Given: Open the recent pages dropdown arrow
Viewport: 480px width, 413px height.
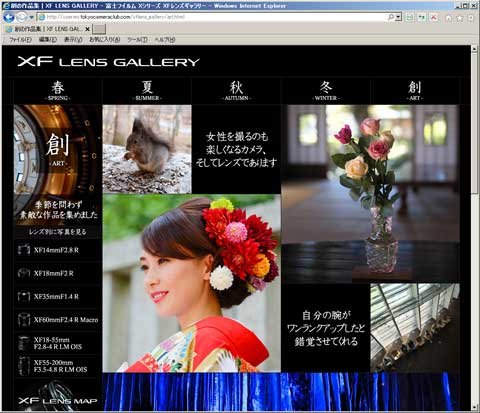Looking at the screenshot, I should point(32,17).
